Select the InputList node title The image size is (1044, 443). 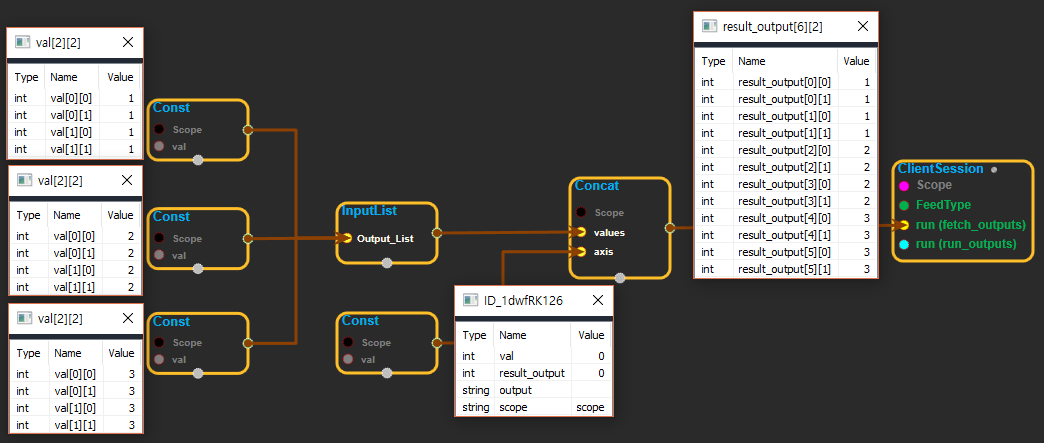pos(369,211)
